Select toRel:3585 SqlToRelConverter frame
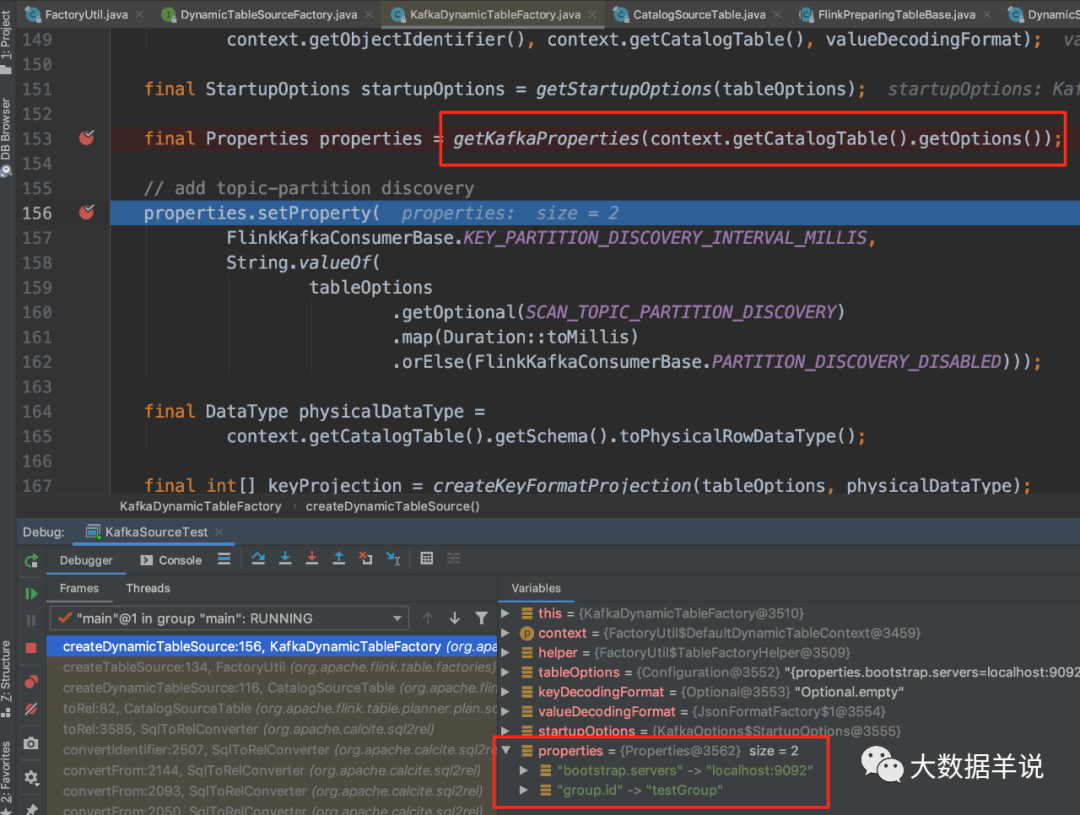1080x815 pixels. point(272,729)
